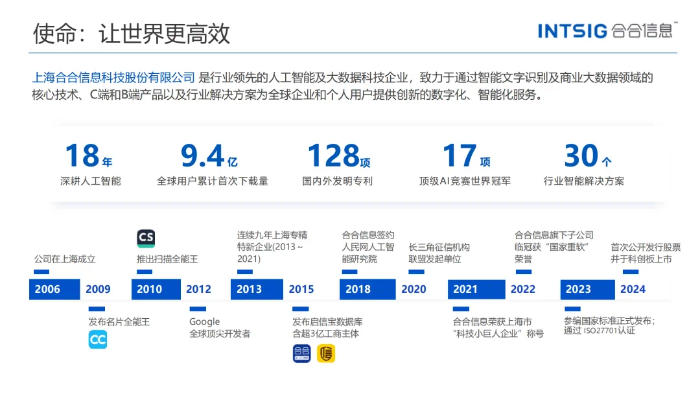Click the slide title 使命：让世界更高效

point(131,33)
